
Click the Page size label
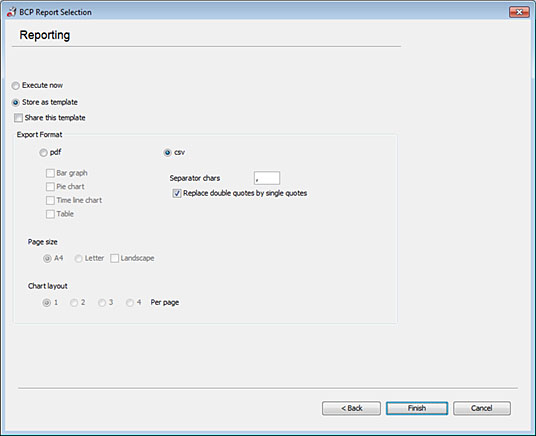click(x=43, y=242)
